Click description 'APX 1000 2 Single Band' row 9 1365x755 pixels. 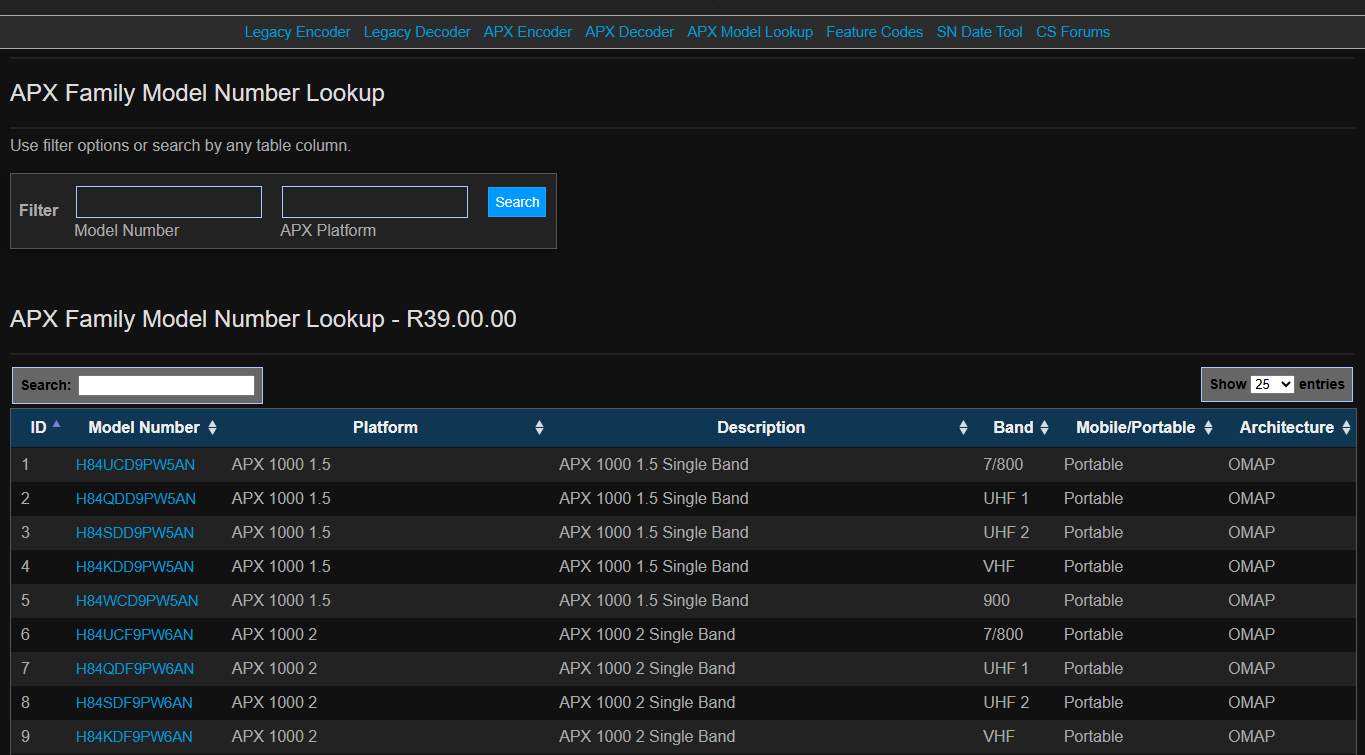point(647,736)
